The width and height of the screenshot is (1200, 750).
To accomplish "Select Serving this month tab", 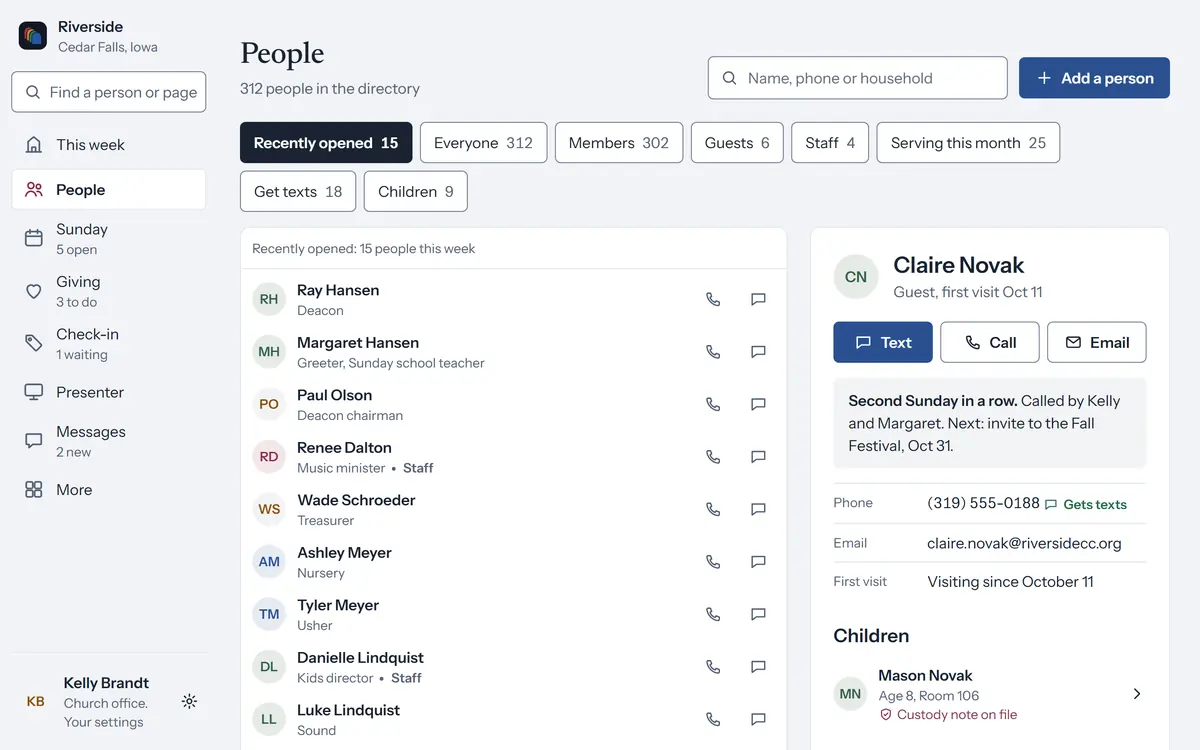I will coord(968,143).
